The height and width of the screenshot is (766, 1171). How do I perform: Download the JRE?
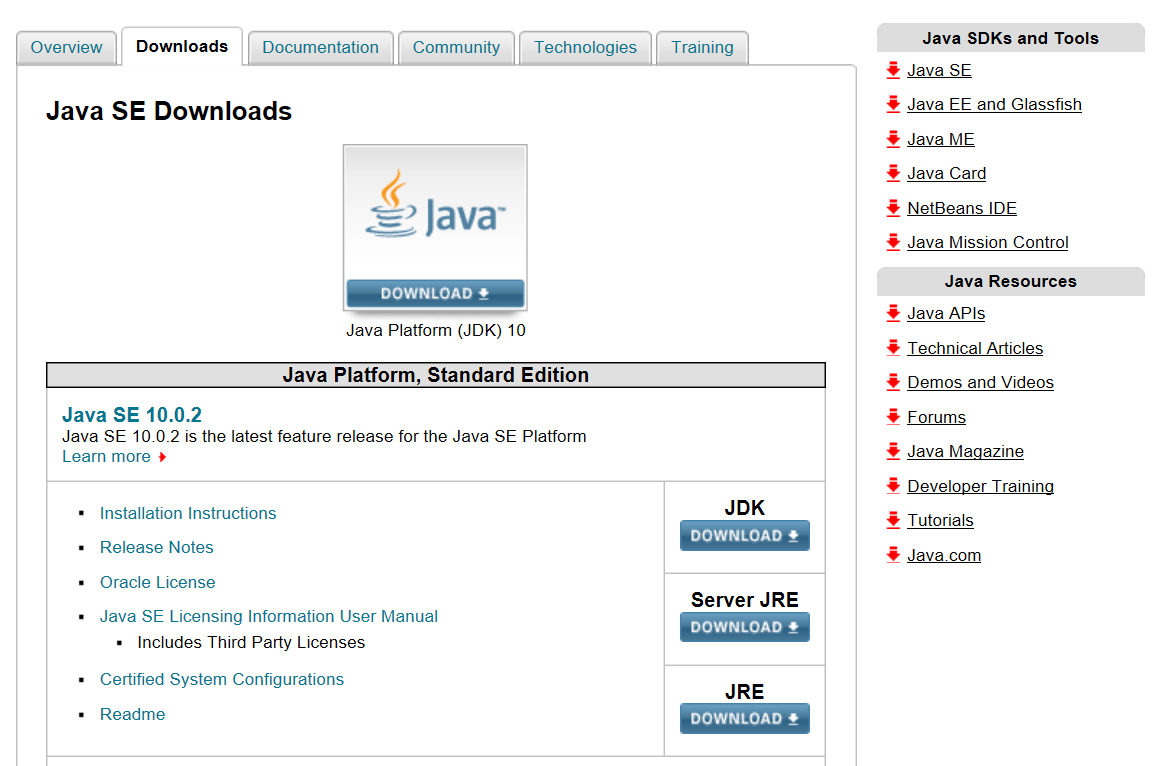coord(745,719)
